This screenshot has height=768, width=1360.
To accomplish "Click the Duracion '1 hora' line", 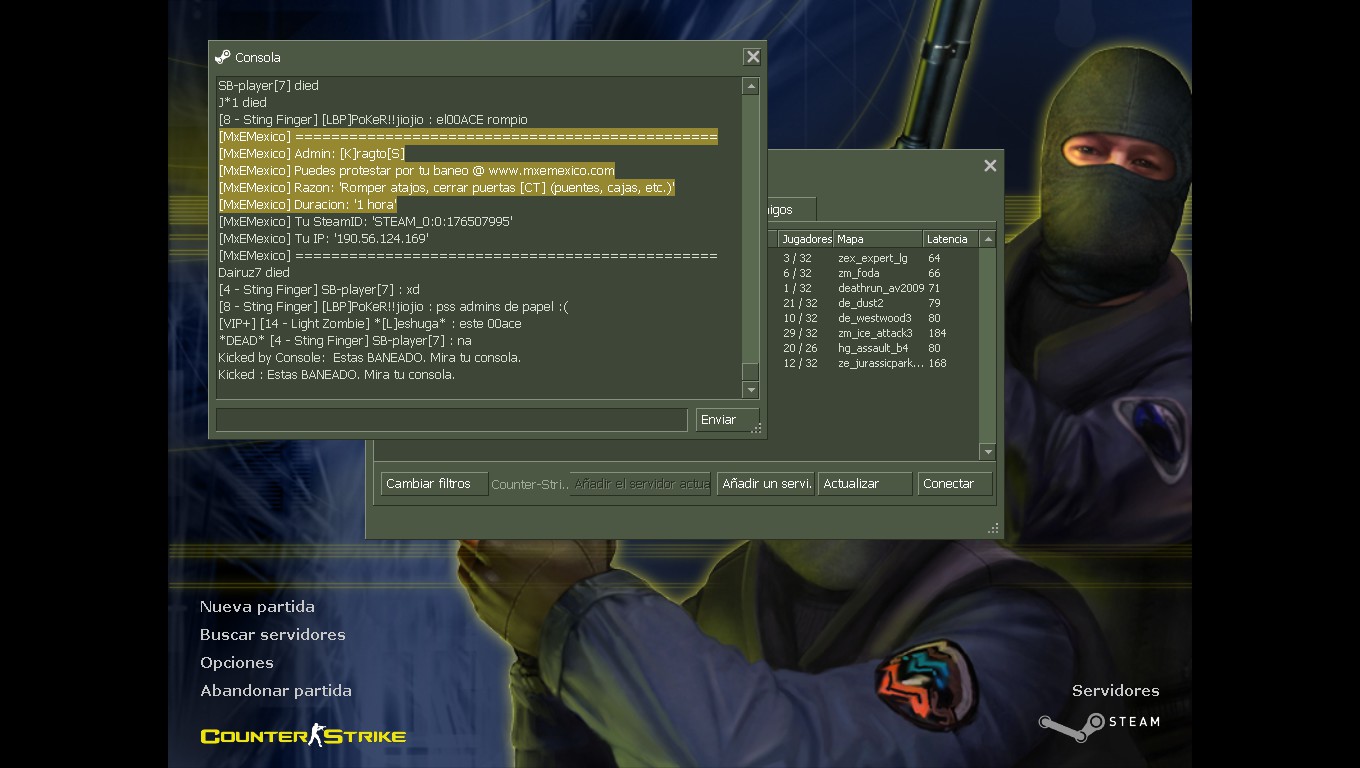I will (308, 205).
